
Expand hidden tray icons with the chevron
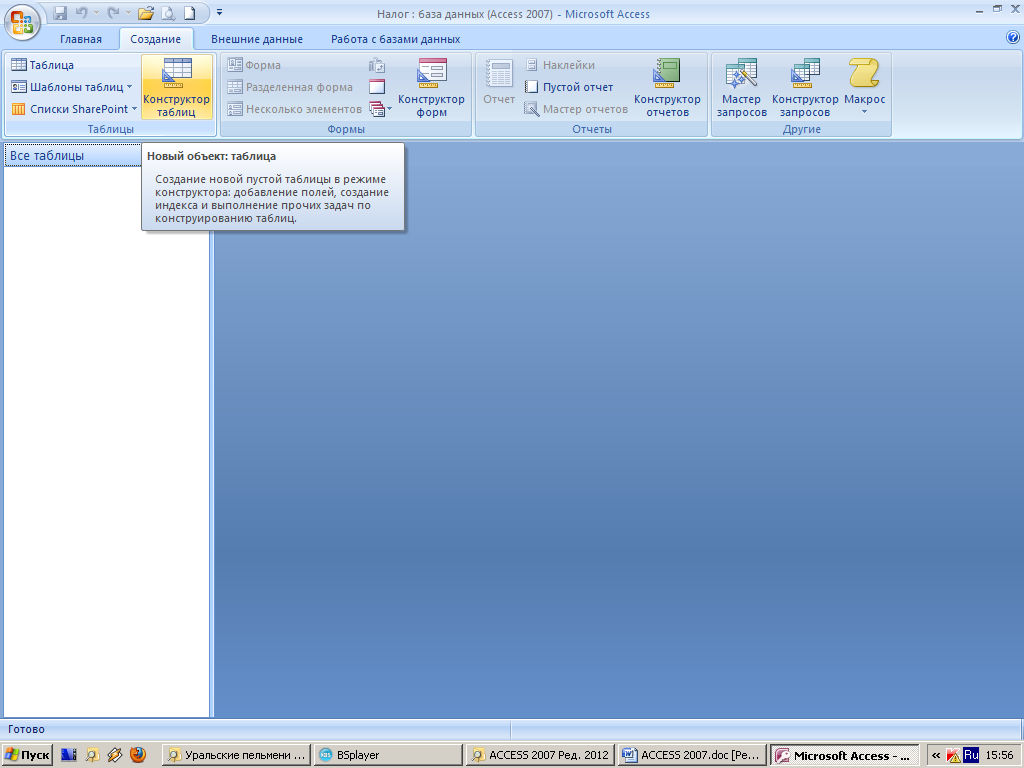click(936, 756)
